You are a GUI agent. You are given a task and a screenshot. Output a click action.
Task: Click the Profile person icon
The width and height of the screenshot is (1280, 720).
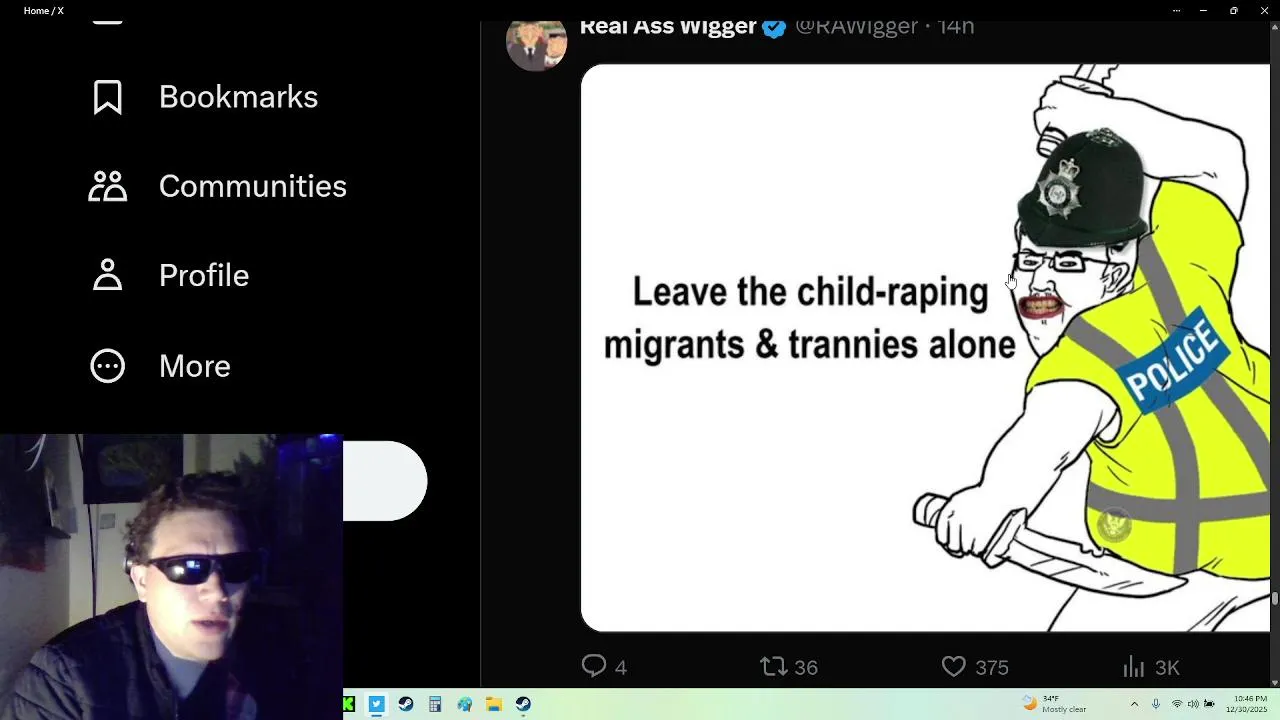(x=108, y=275)
